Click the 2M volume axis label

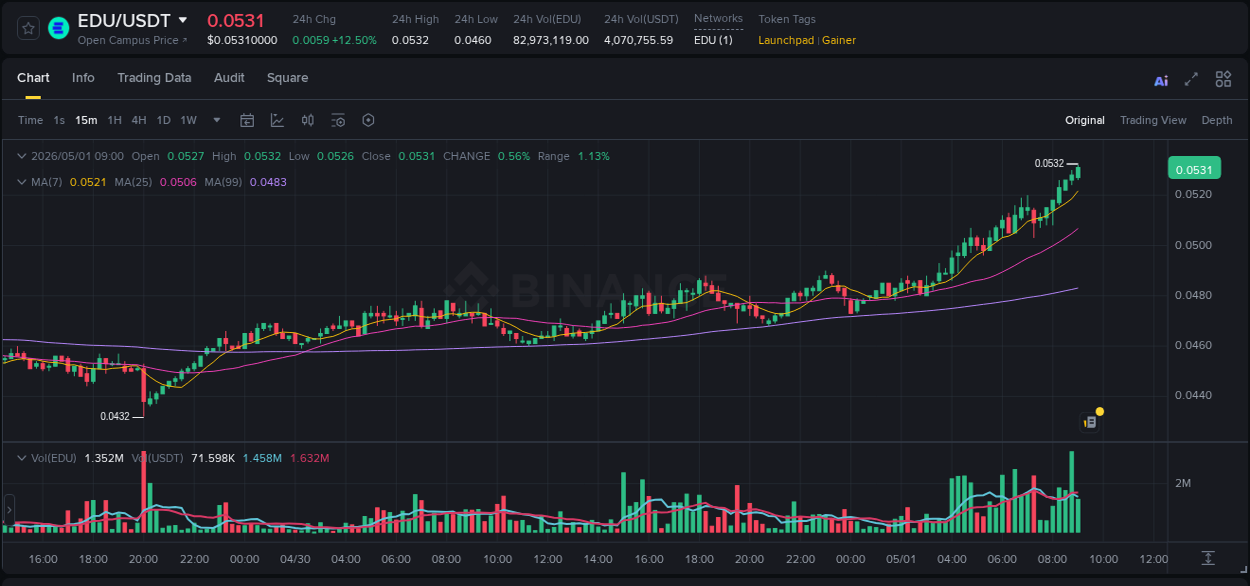point(1183,483)
